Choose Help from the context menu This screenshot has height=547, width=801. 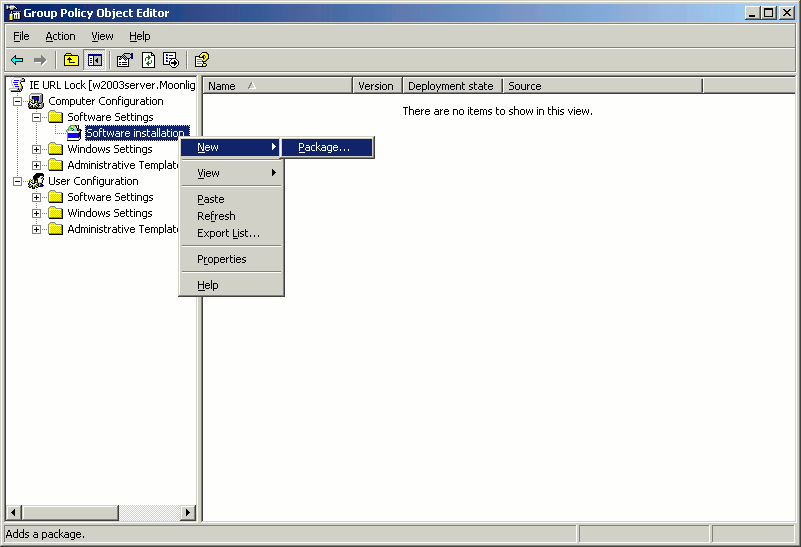[230, 285]
